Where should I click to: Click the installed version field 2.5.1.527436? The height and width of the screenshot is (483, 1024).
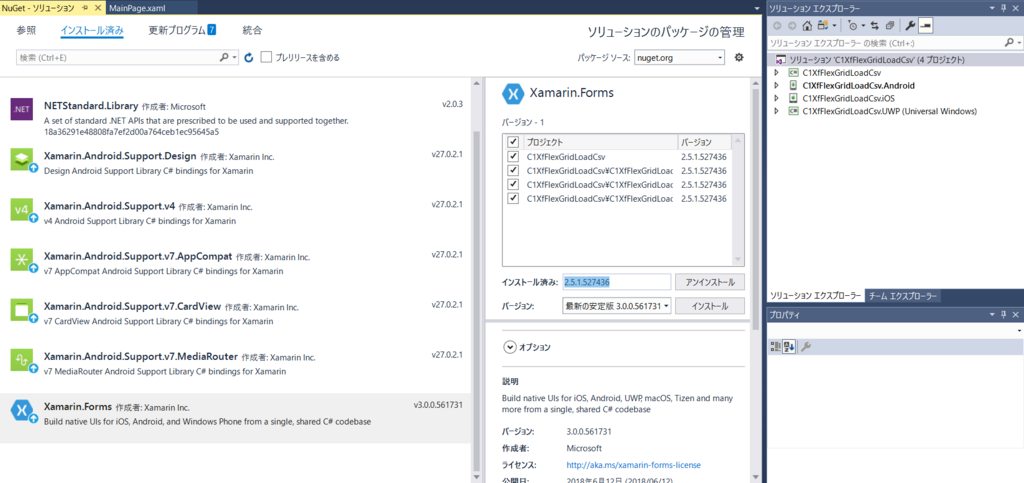pos(616,282)
